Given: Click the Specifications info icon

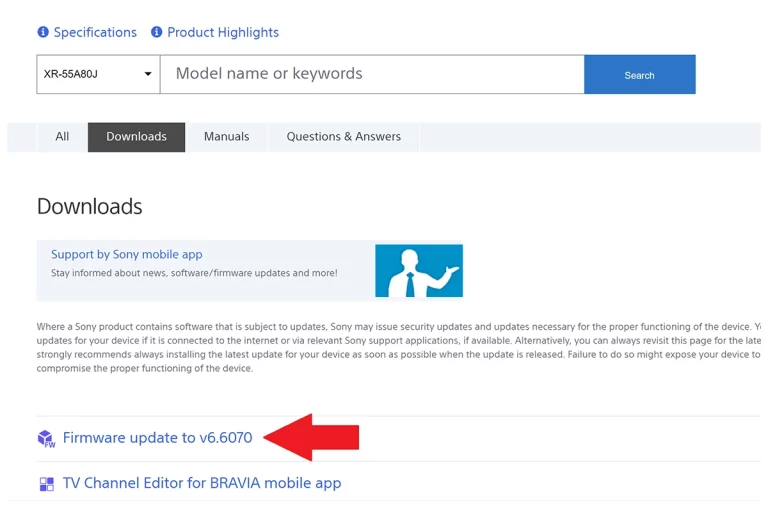Looking at the screenshot, I should [x=43, y=32].
